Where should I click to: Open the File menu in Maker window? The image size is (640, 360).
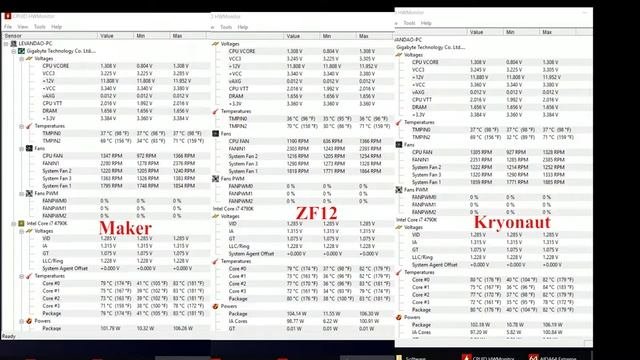coord(8,27)
